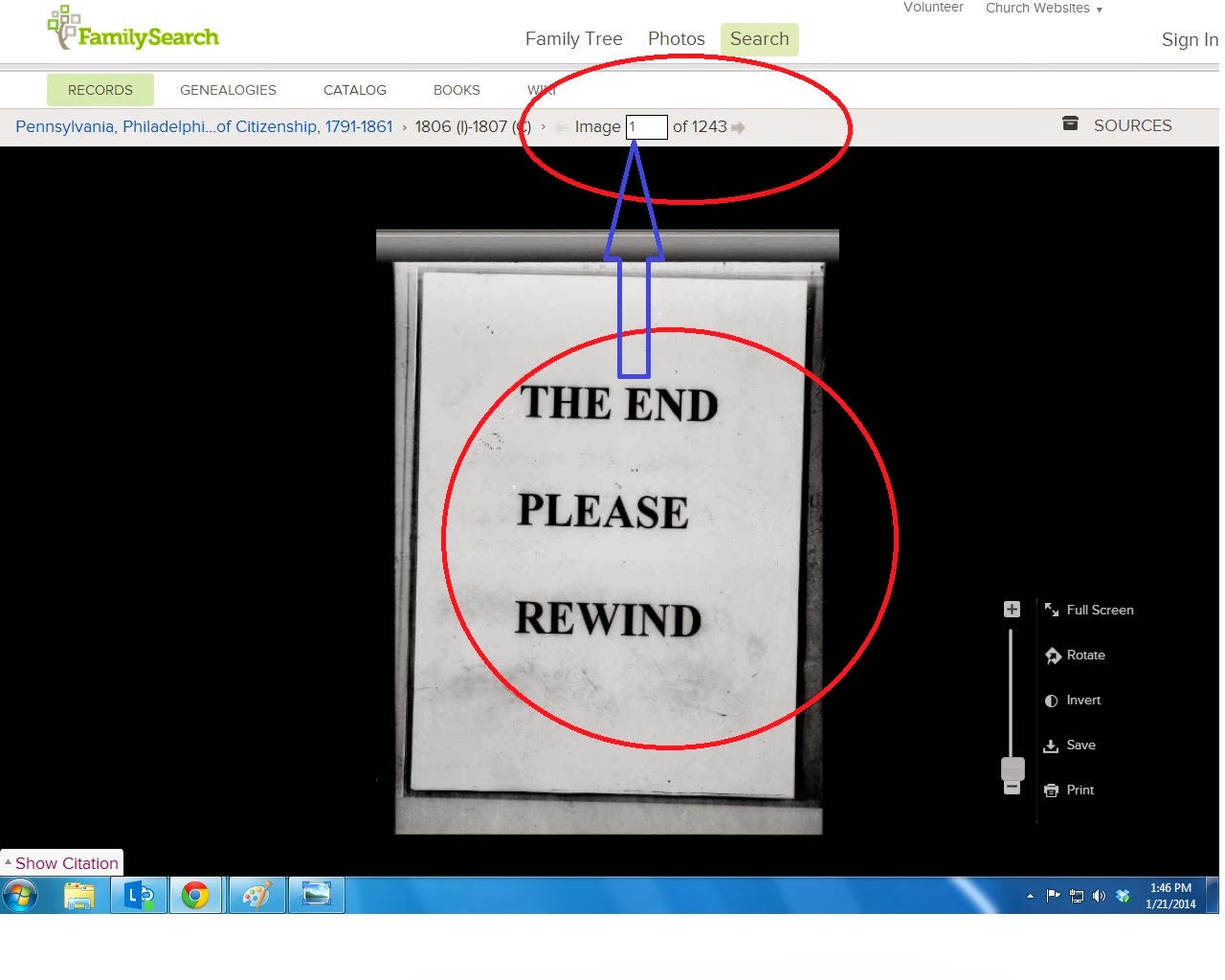Open the SOURCES box icon
The width and height of the screenshot is (1225, 980).
1070,123
